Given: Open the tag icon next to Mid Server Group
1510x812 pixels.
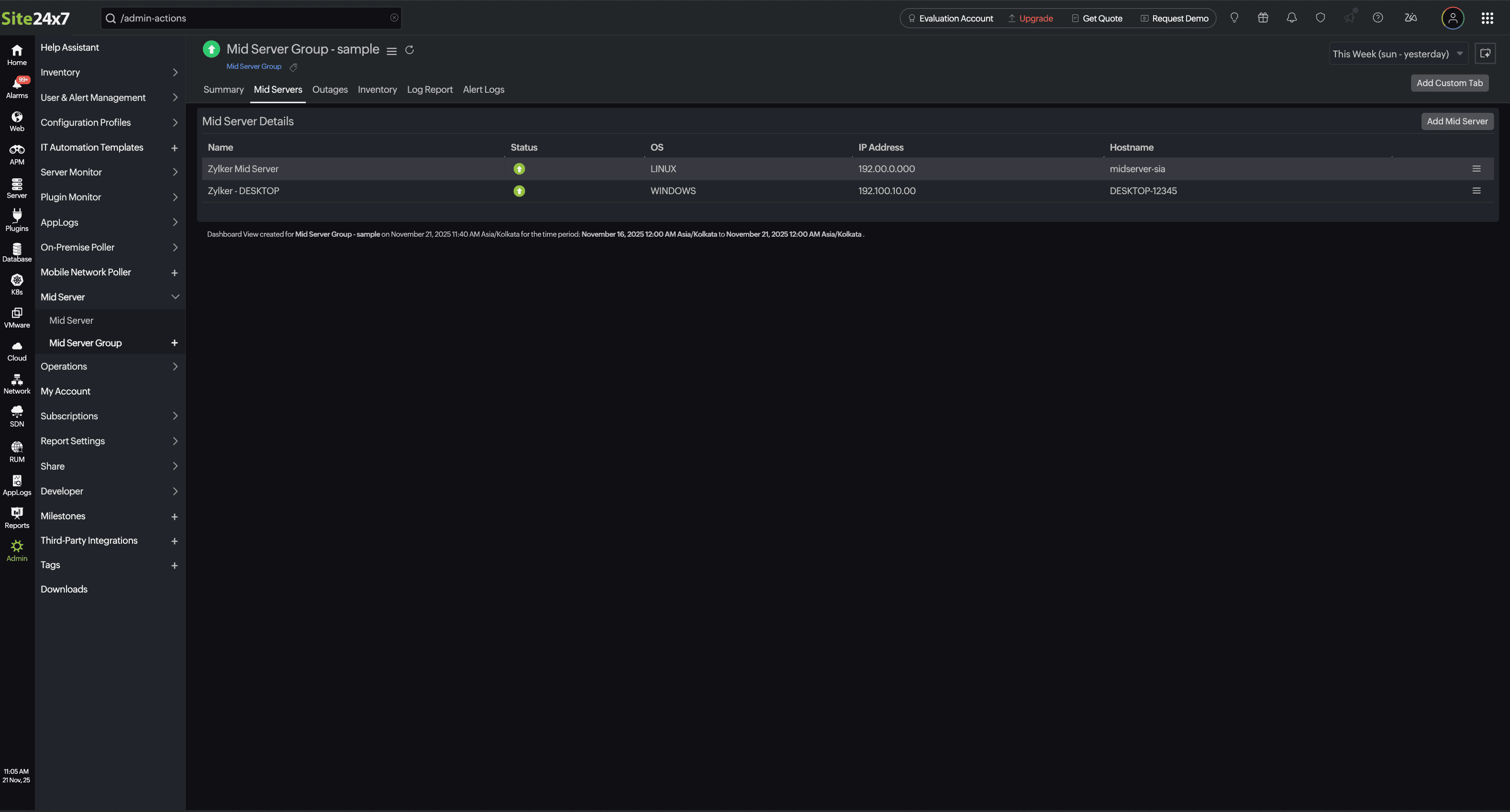Looking at the screenshot, I should click(293, 67).
